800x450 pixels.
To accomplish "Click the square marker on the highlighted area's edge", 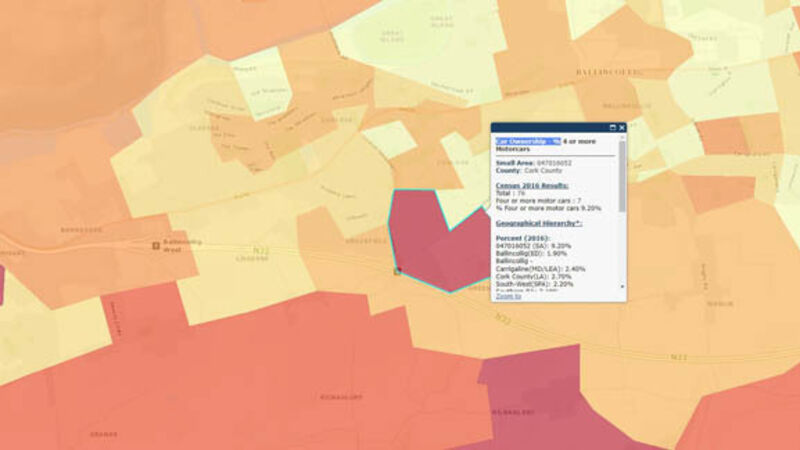I will coord(398,270).
